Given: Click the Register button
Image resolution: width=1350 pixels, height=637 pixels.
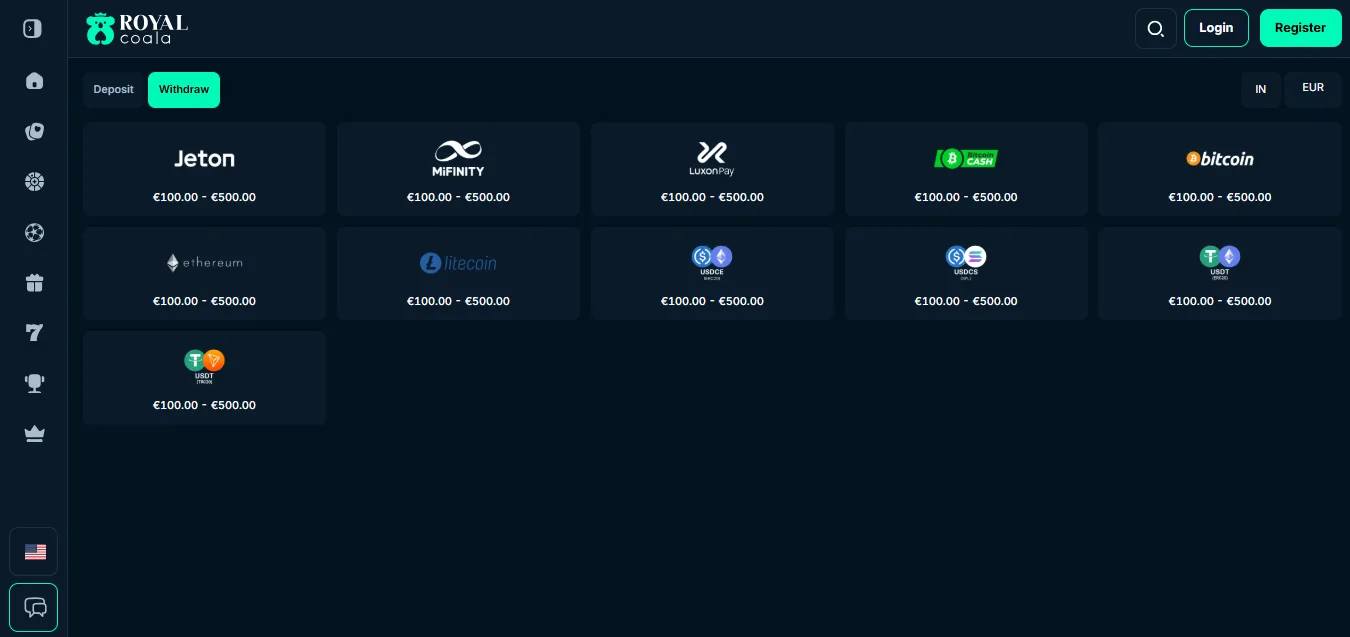Looking at the screenshot, I should tap(1300, 28).
